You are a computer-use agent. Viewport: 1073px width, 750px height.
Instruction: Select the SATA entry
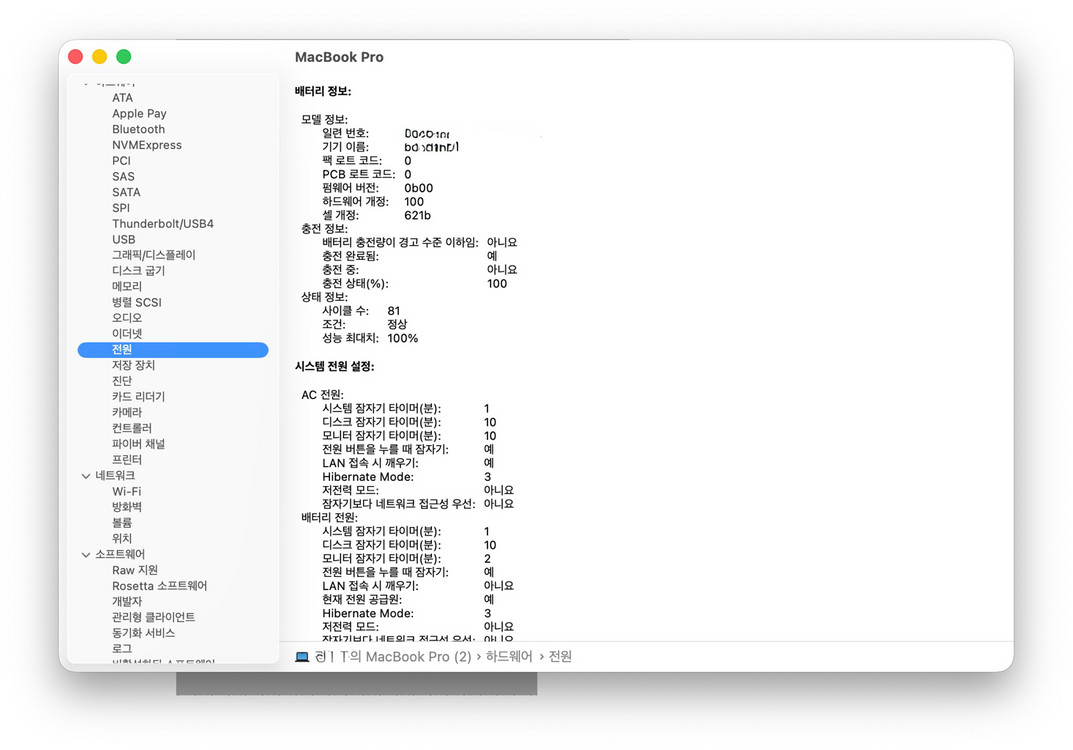click(x=126, y=192)
